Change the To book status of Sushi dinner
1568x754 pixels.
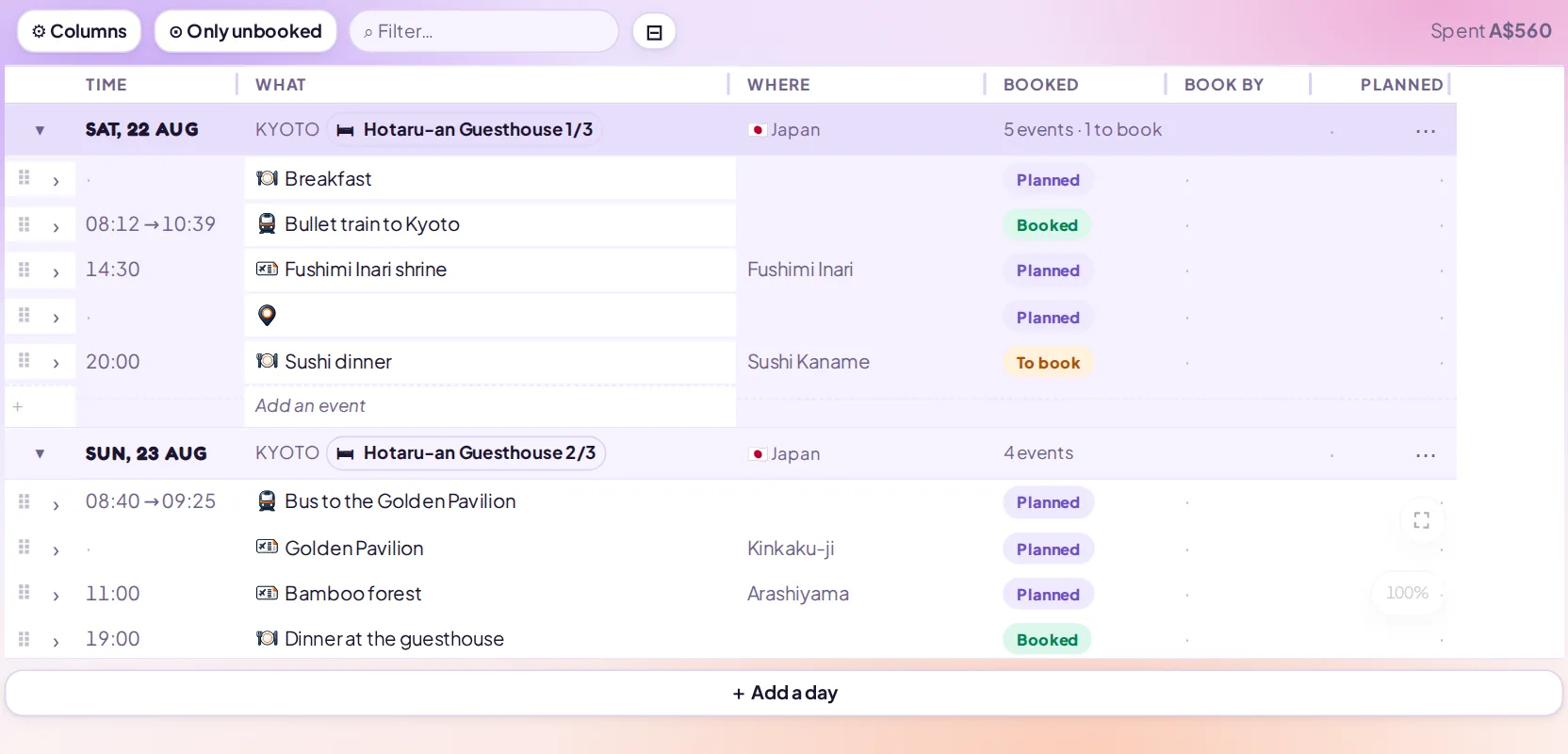[x=1048, y=363]
